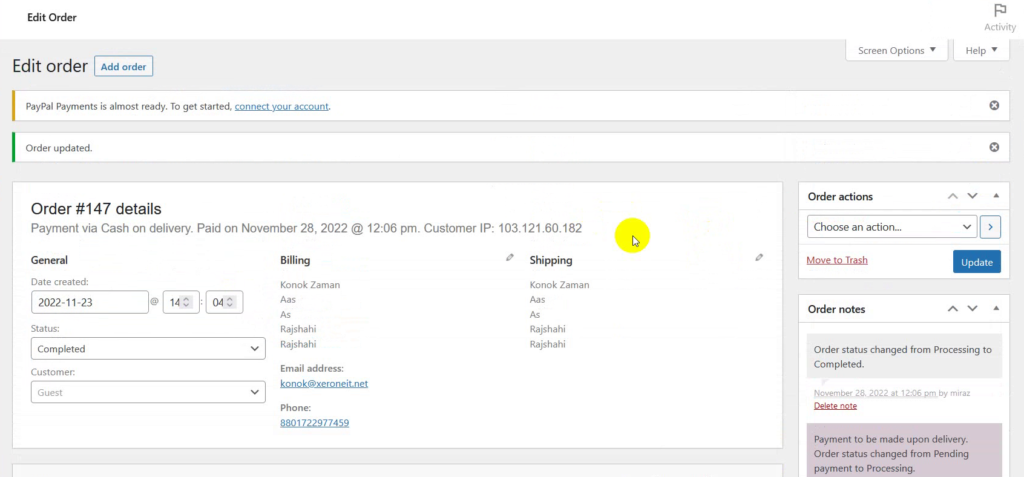Screen dimensions: 1024x477
Task: Apply chosen order action arrow button
Action: 991,227
